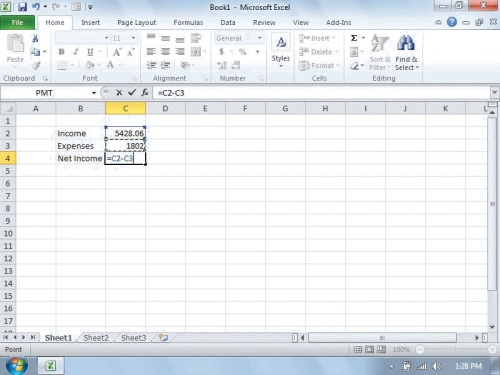
Task: Switch to Page Layout view icon
Action: coord(369,349)
